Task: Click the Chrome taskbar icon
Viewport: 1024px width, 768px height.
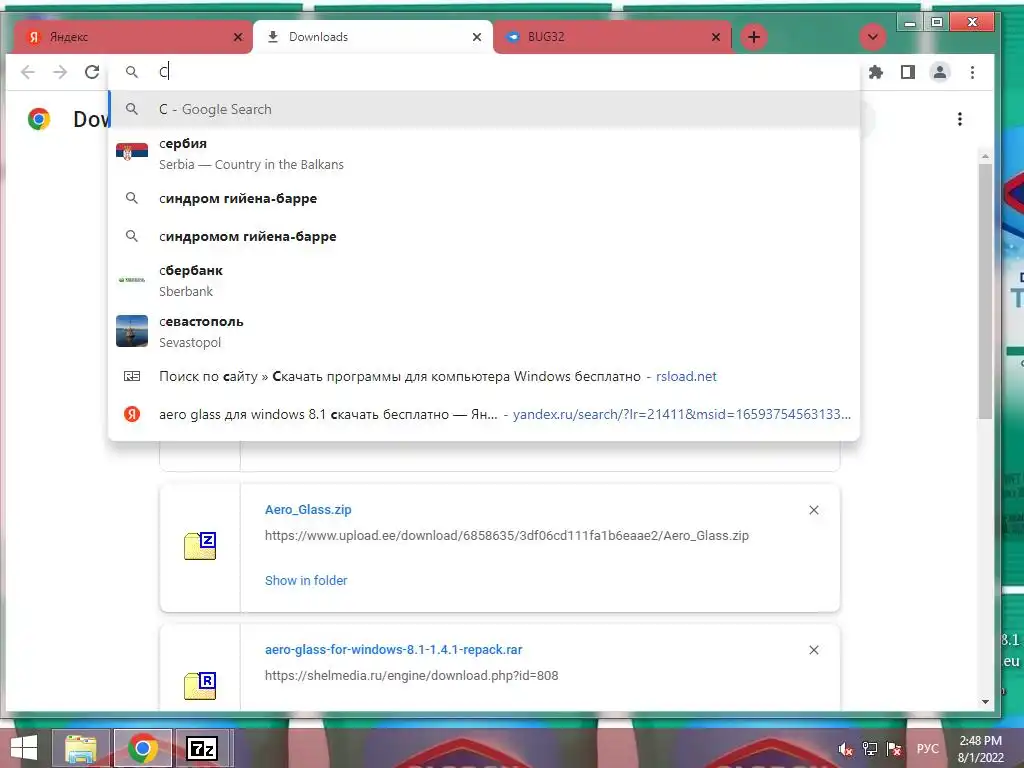Action: coord(143,748)
